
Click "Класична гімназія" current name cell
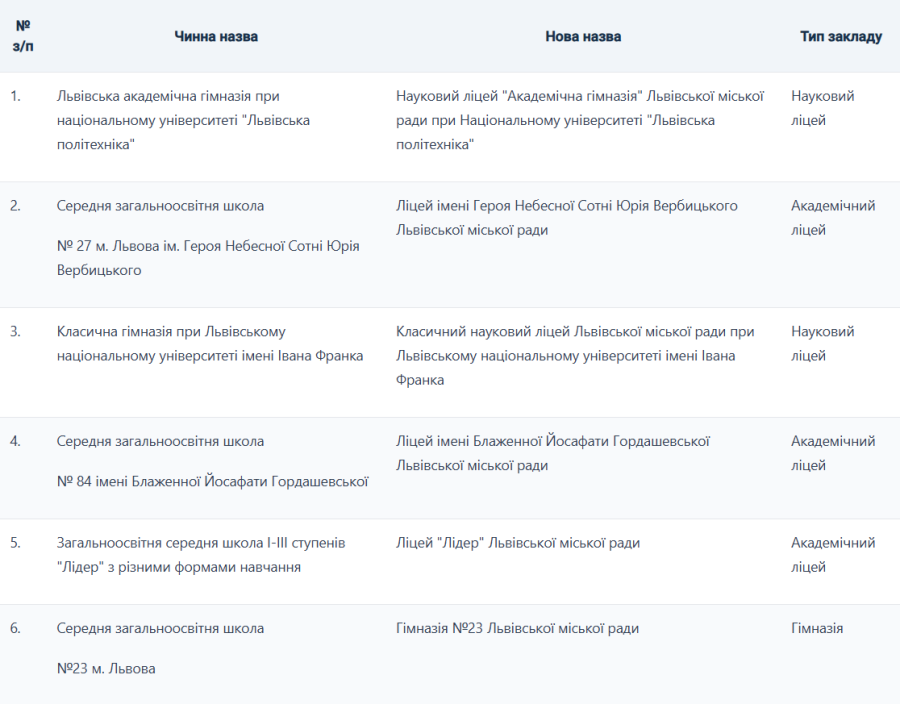coord(210,343)
